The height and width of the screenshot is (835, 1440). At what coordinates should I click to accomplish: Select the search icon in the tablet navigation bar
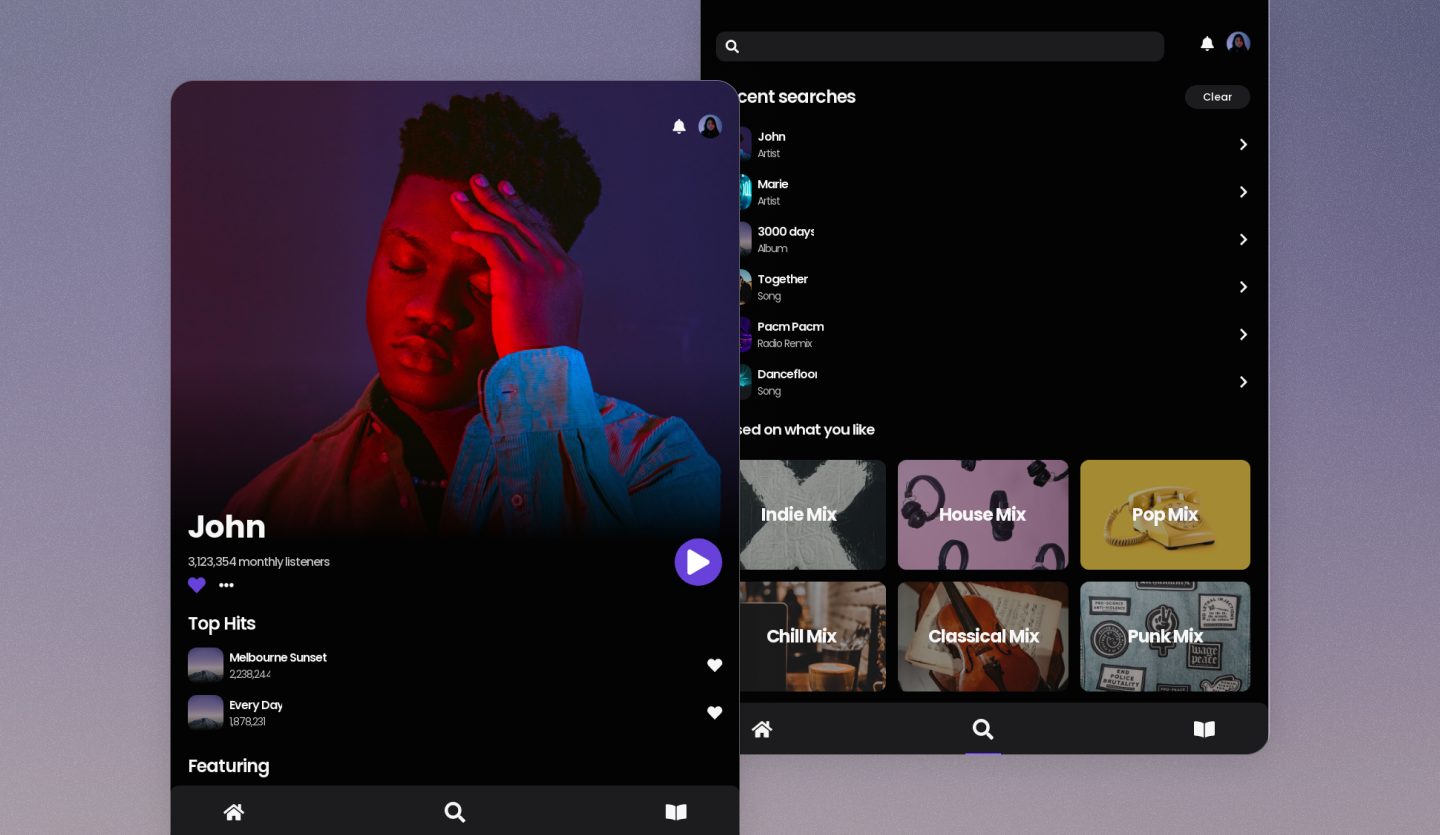tap(983, 729)
